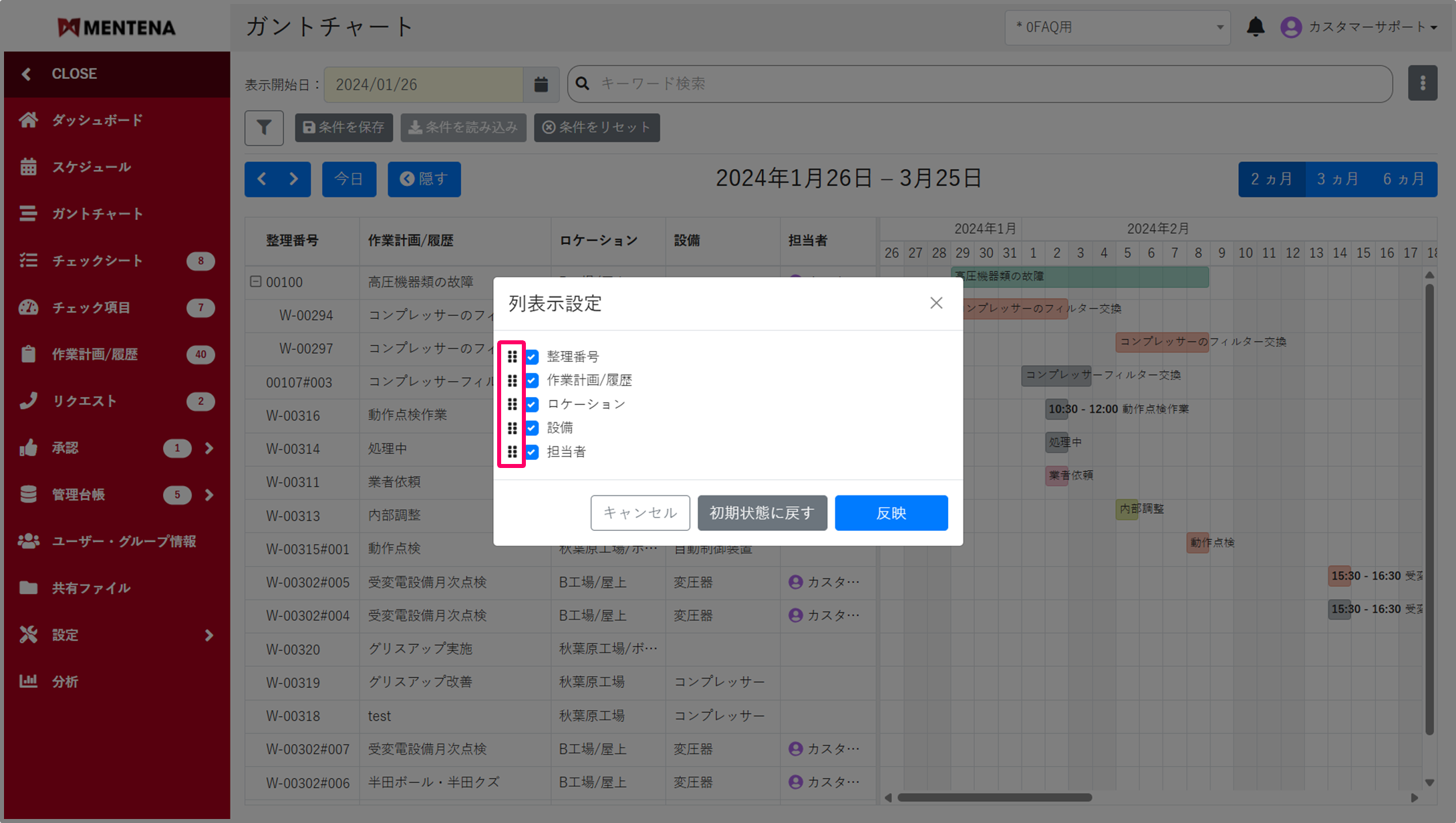Viewport: 1456px width, 823px height.
Task: Open the 0FAQ用 workspace dropdown
Action: pos(1117,27)
